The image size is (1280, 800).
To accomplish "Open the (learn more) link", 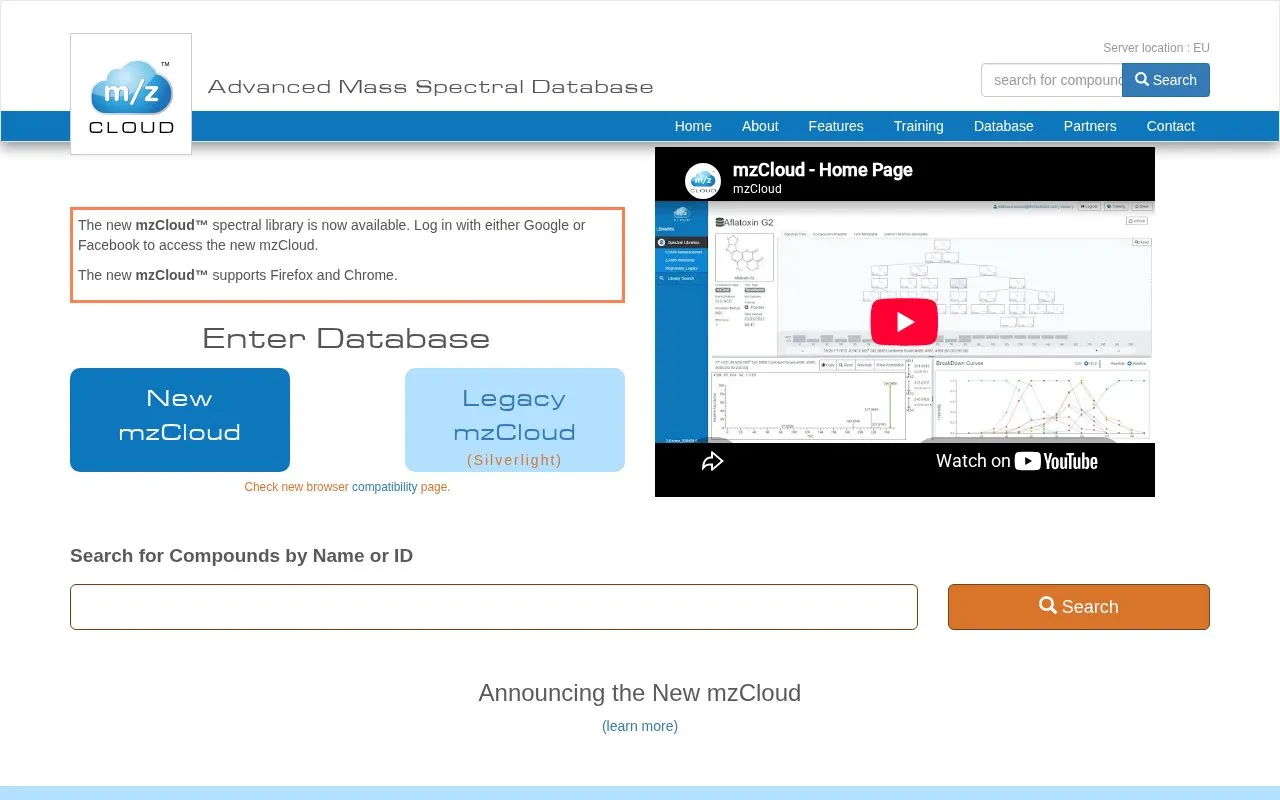I will click(640, 726).
